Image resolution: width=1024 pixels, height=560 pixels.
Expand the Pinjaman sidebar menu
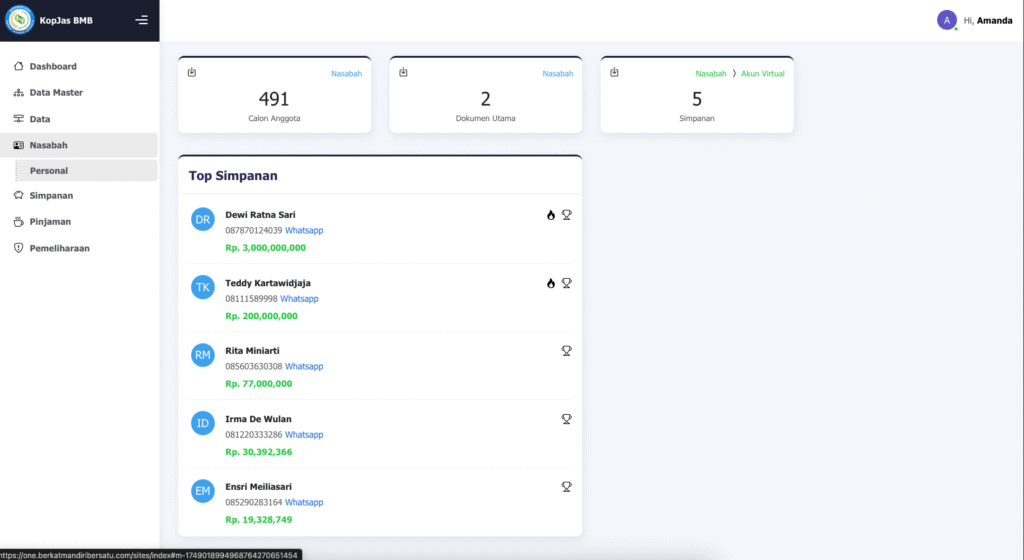tap(49, 222)
